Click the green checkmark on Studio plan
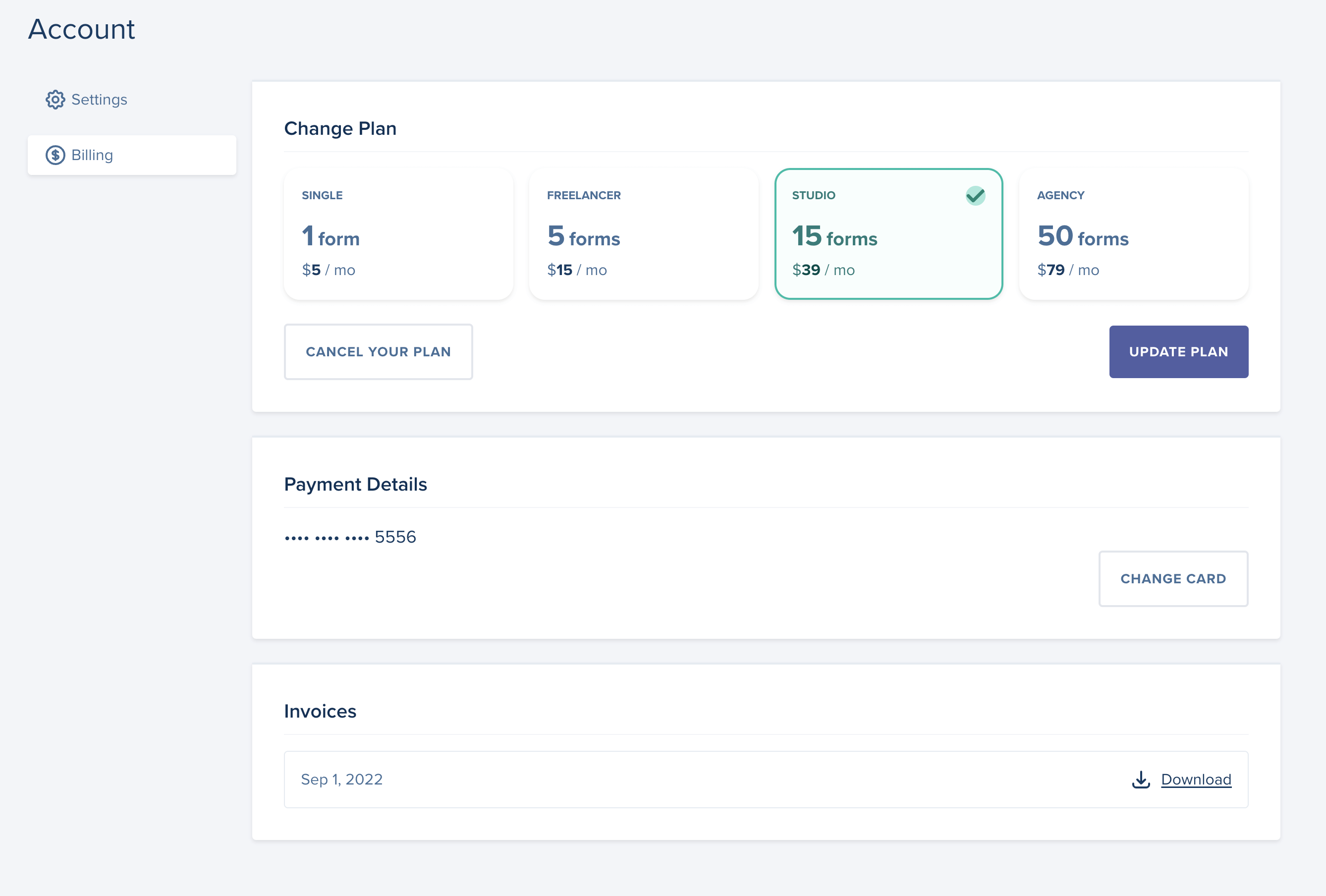 [x=976, y=195]
